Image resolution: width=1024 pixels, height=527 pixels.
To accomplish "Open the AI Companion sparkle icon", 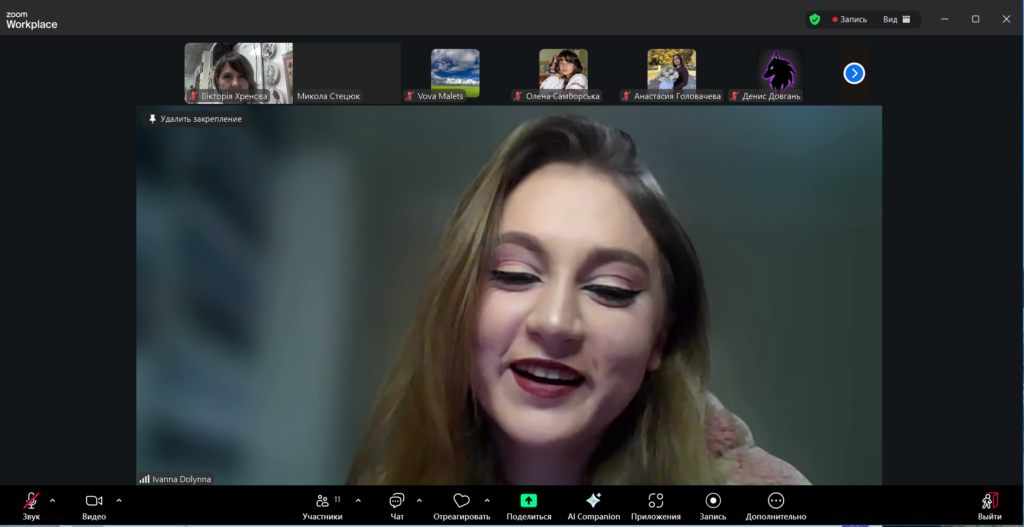I will coord(593,501).
